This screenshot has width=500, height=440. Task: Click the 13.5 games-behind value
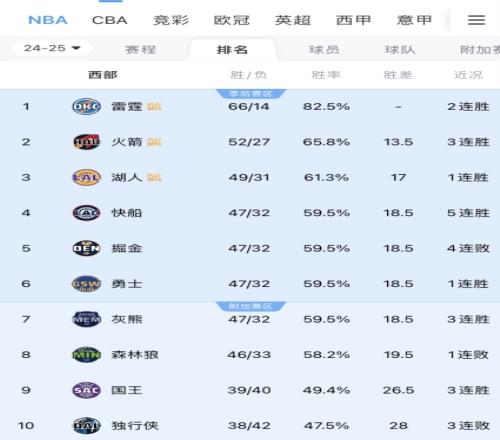(x=398, y=142)
